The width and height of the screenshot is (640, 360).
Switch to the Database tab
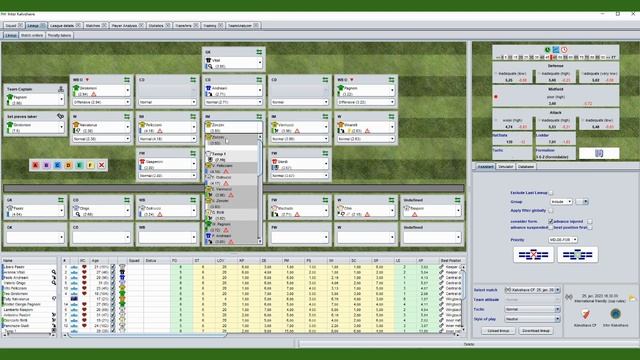(x=526, y=167)
